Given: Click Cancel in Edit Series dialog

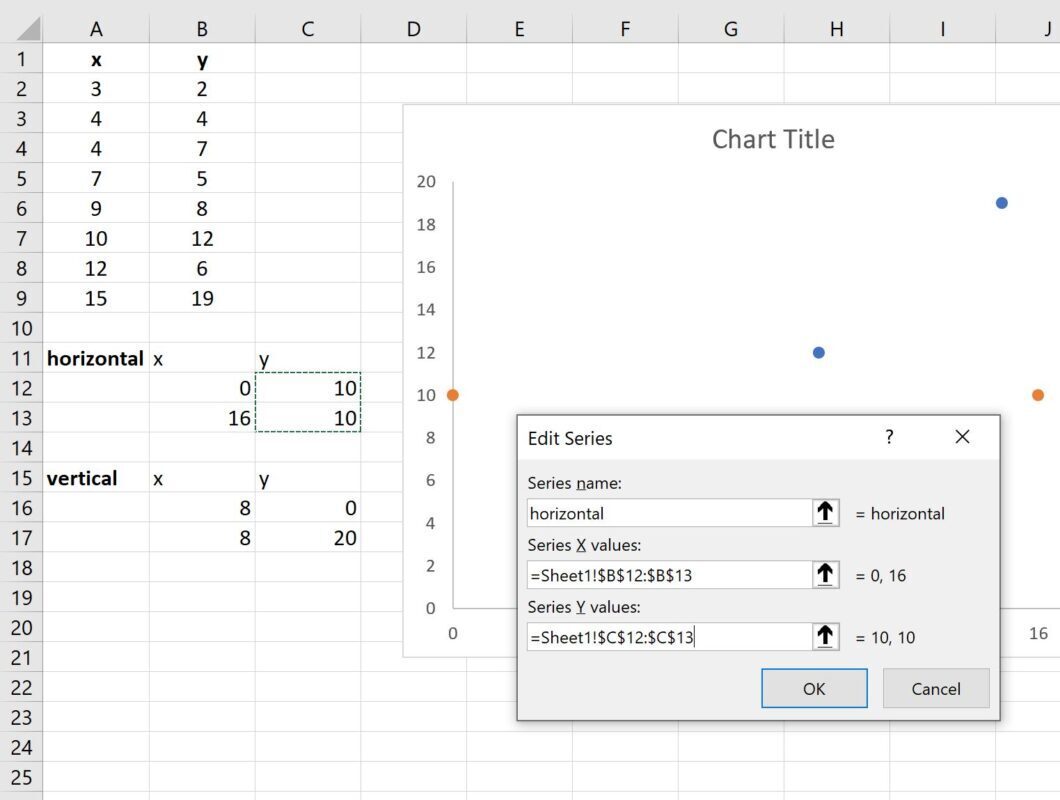Looking at the screenshot, I should (x=936, y=688).
